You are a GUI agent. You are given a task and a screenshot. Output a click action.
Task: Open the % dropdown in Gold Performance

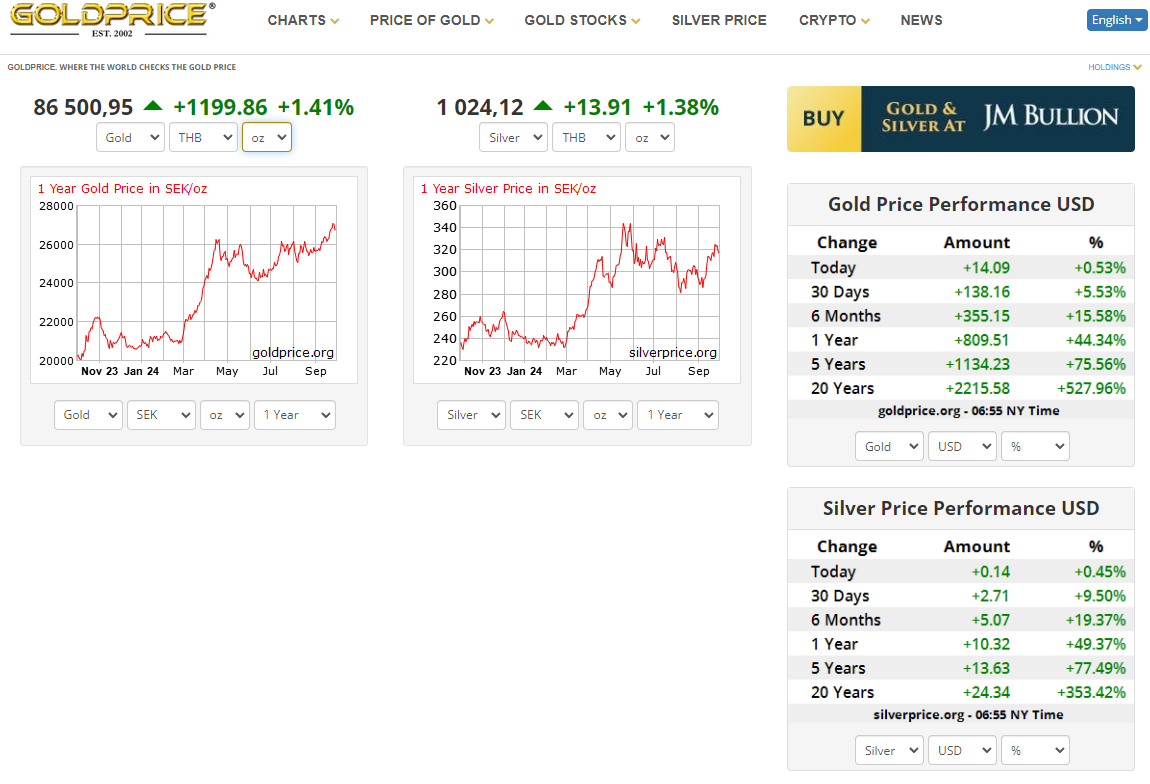1034,447
